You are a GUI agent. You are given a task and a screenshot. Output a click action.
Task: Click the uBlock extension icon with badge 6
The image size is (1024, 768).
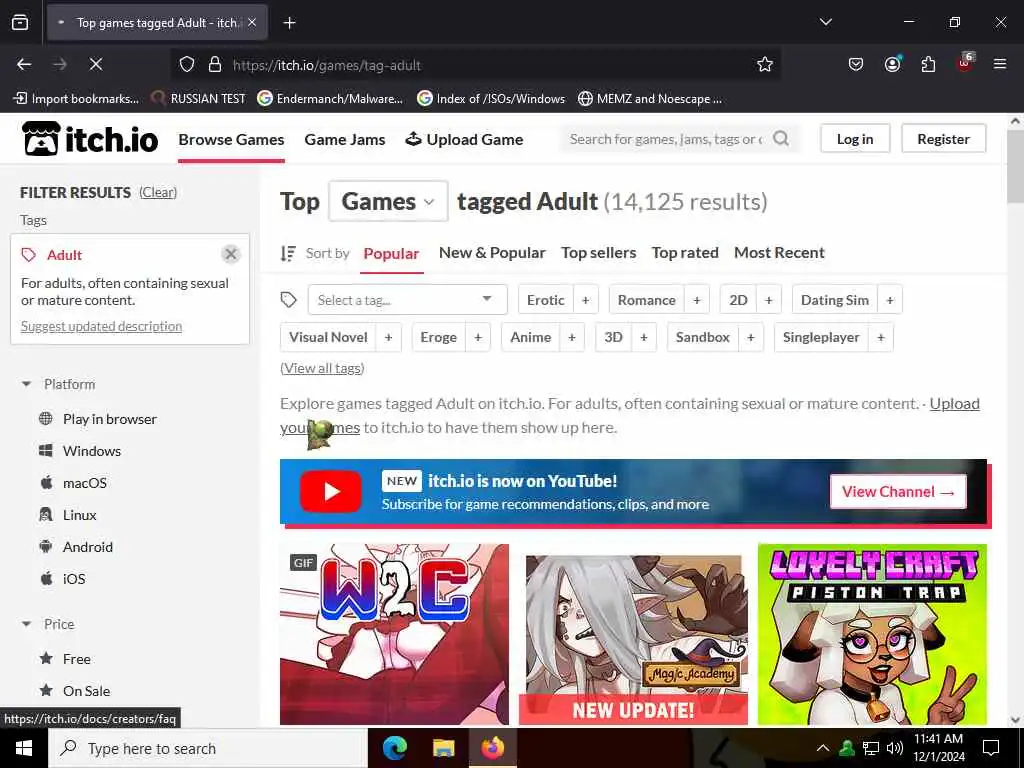[965, 63]
